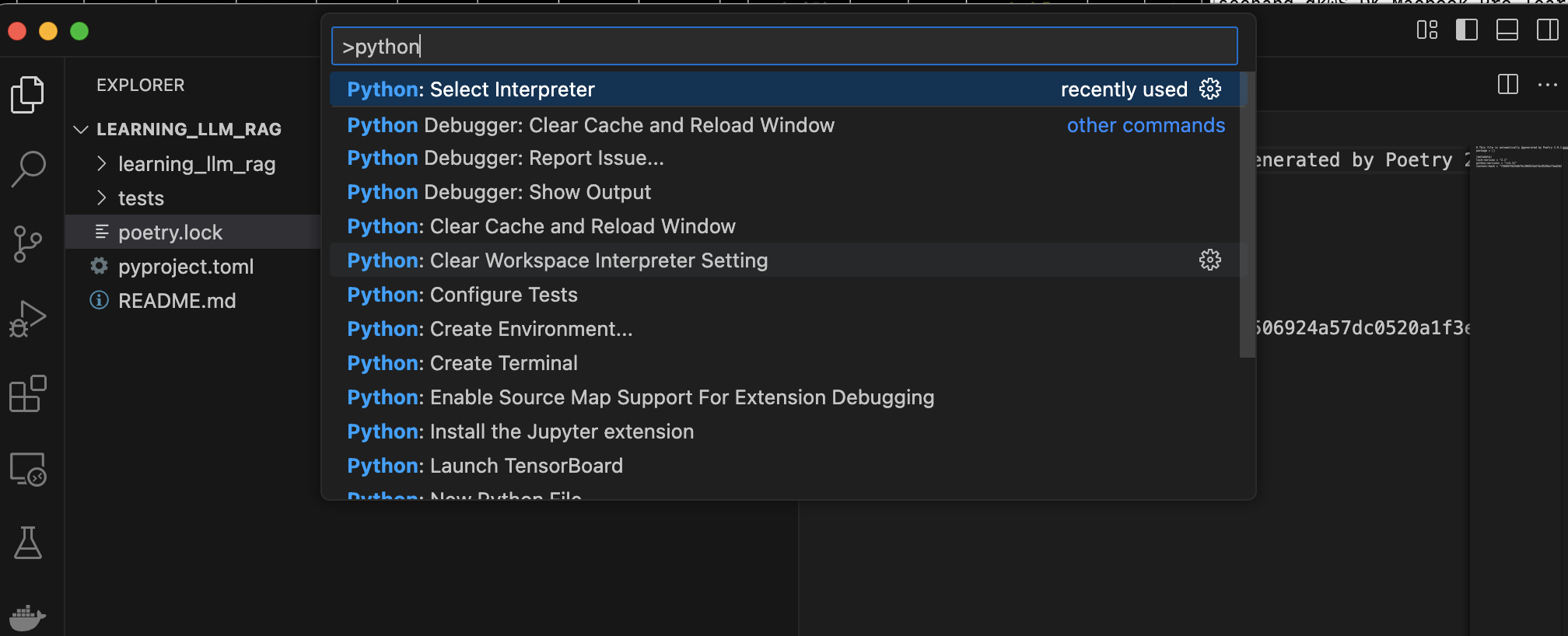Toggle the Secondary Side Bar visibility
This screenshot has width=1568, height=636.
click(x=1548, y=30)
